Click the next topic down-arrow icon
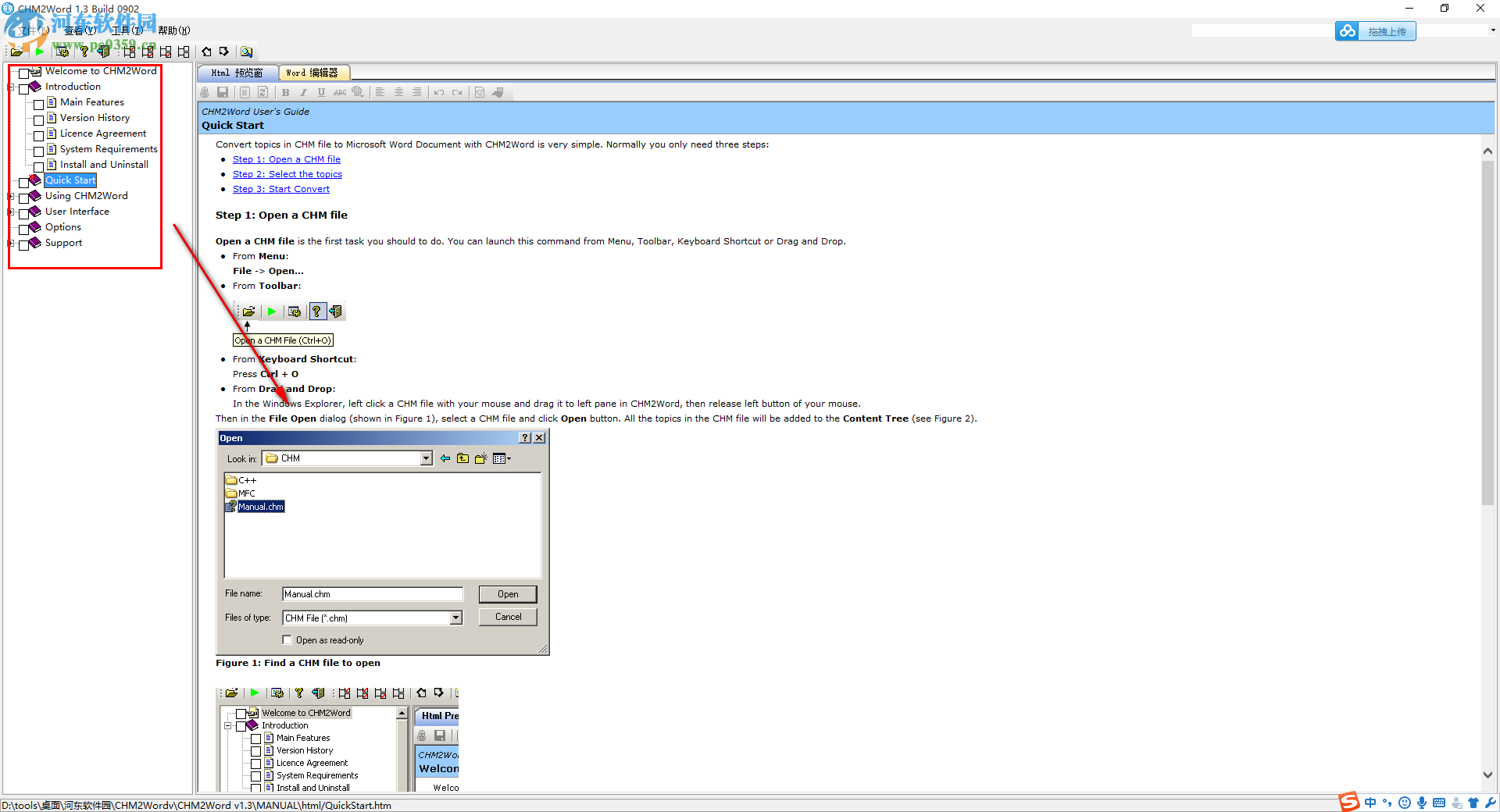Viewport: 1500px width, 812px height. coord(224,52)
